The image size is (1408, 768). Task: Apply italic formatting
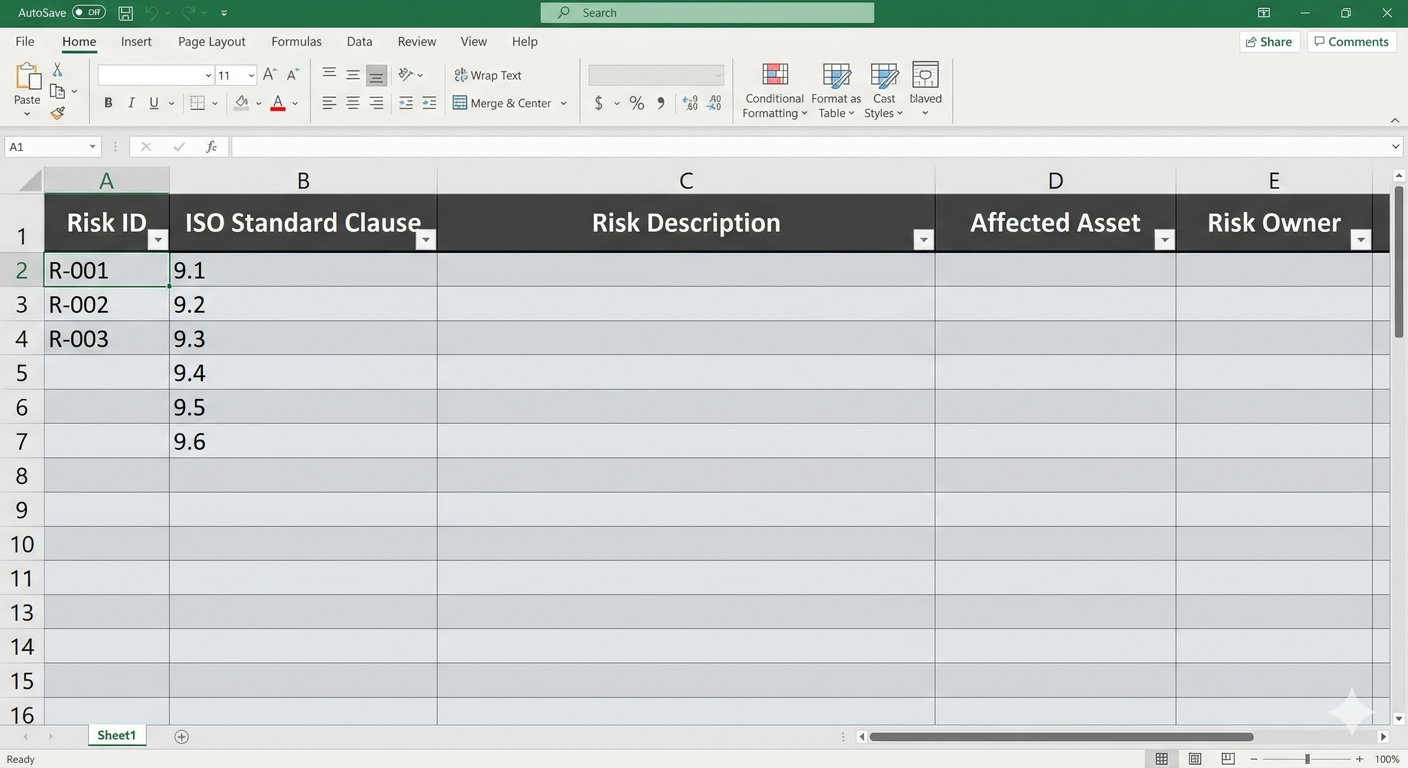[131, 103]
